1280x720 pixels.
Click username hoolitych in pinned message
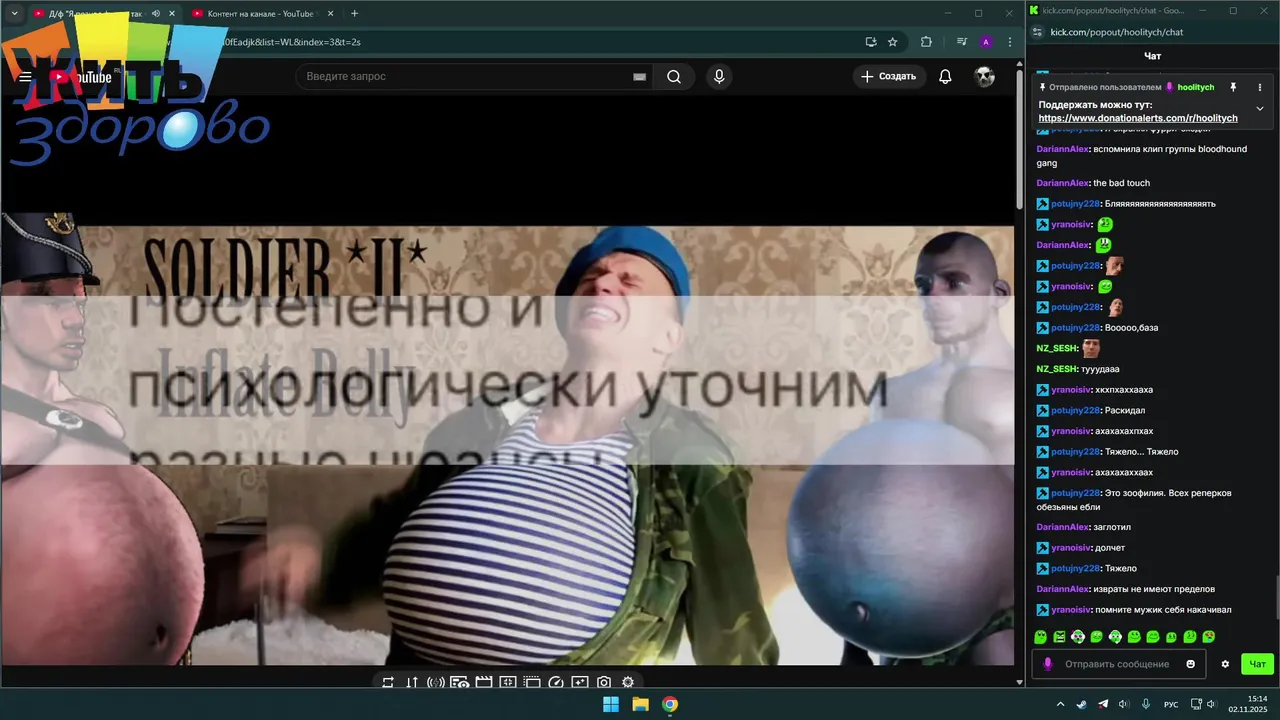pyautogui.click(x=1196, y=87)
